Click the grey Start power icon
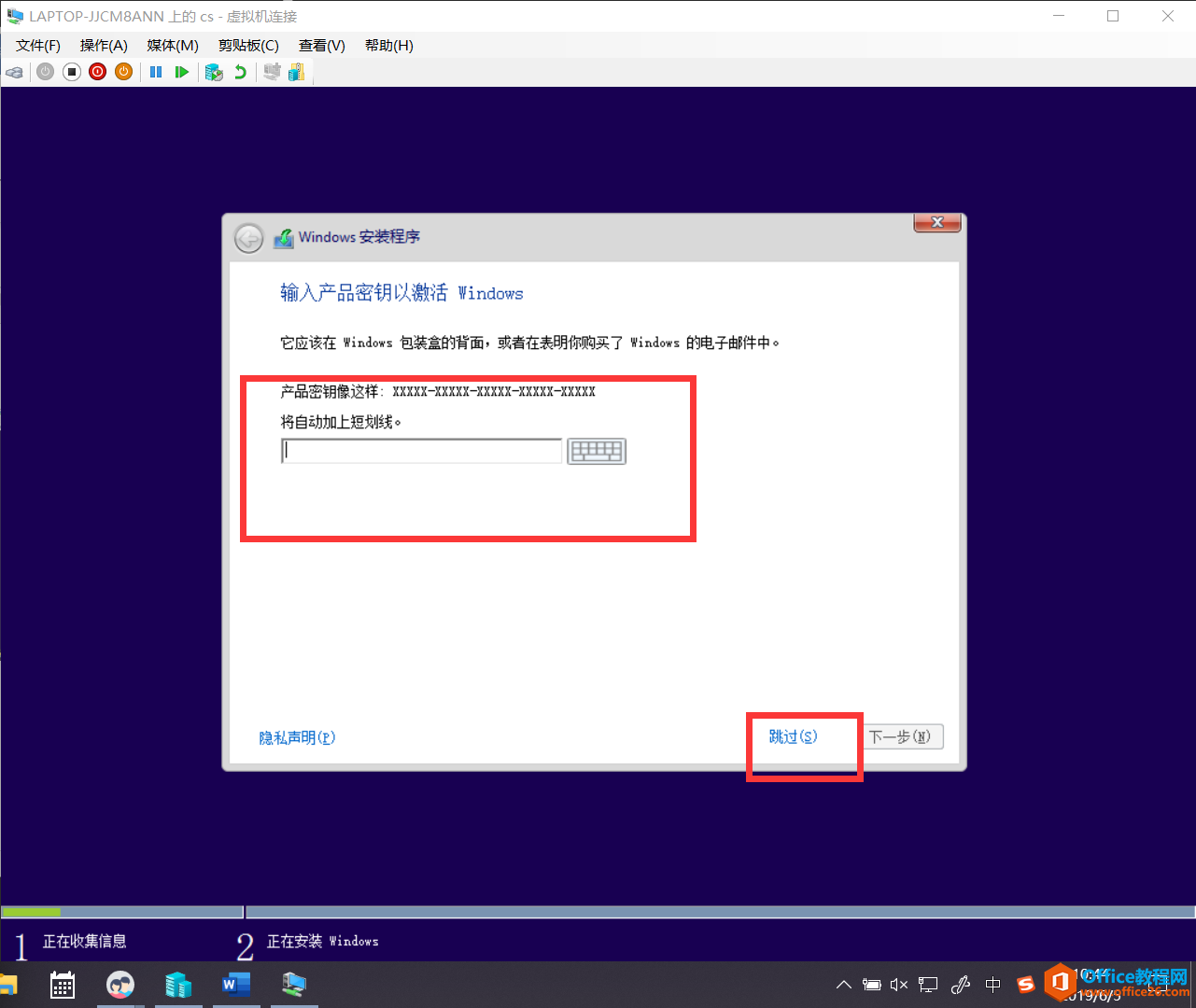 45,72
